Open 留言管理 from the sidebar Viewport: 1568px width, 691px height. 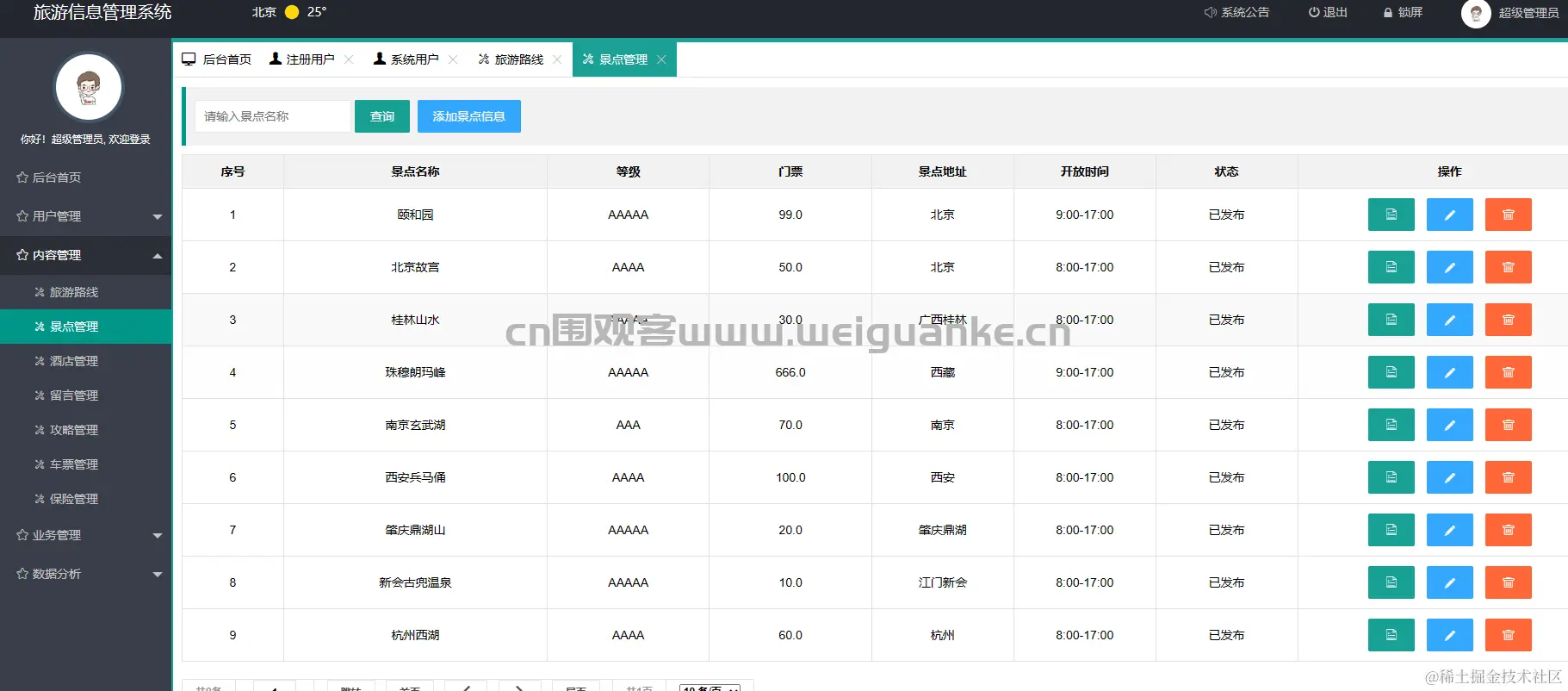pyautogui.click(x=86, y=395)
